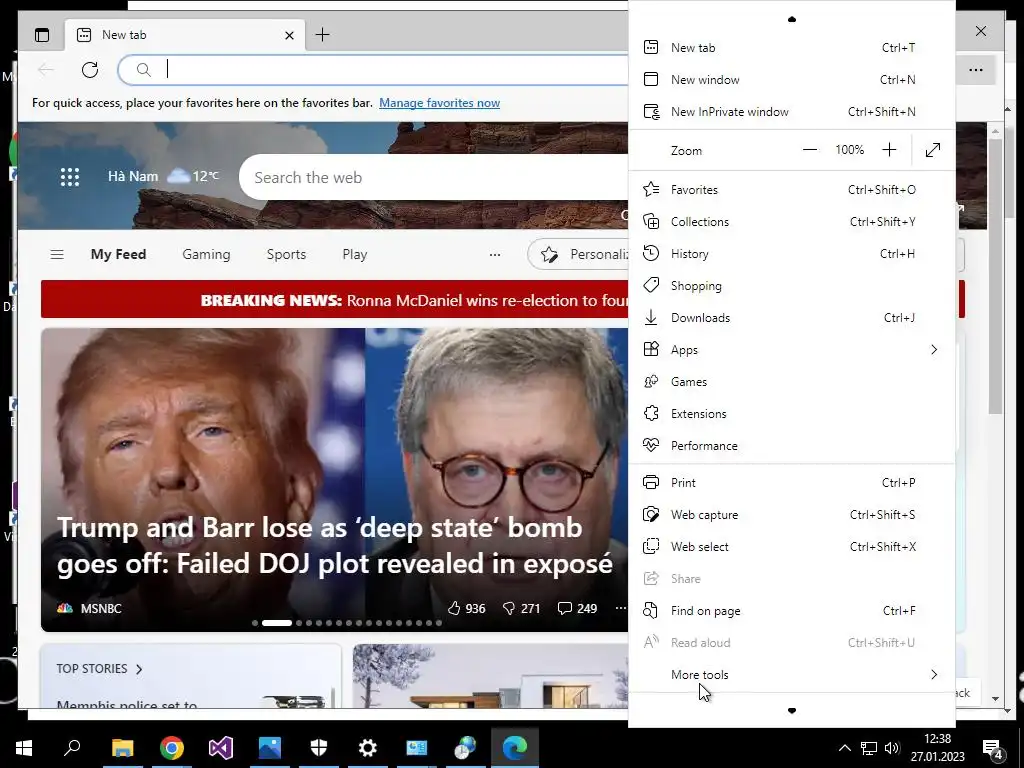Enter full screen via Zoom expand icon
Image resolution: width=1024 pixels, height=768 pixels.
(x=933, y=150)
